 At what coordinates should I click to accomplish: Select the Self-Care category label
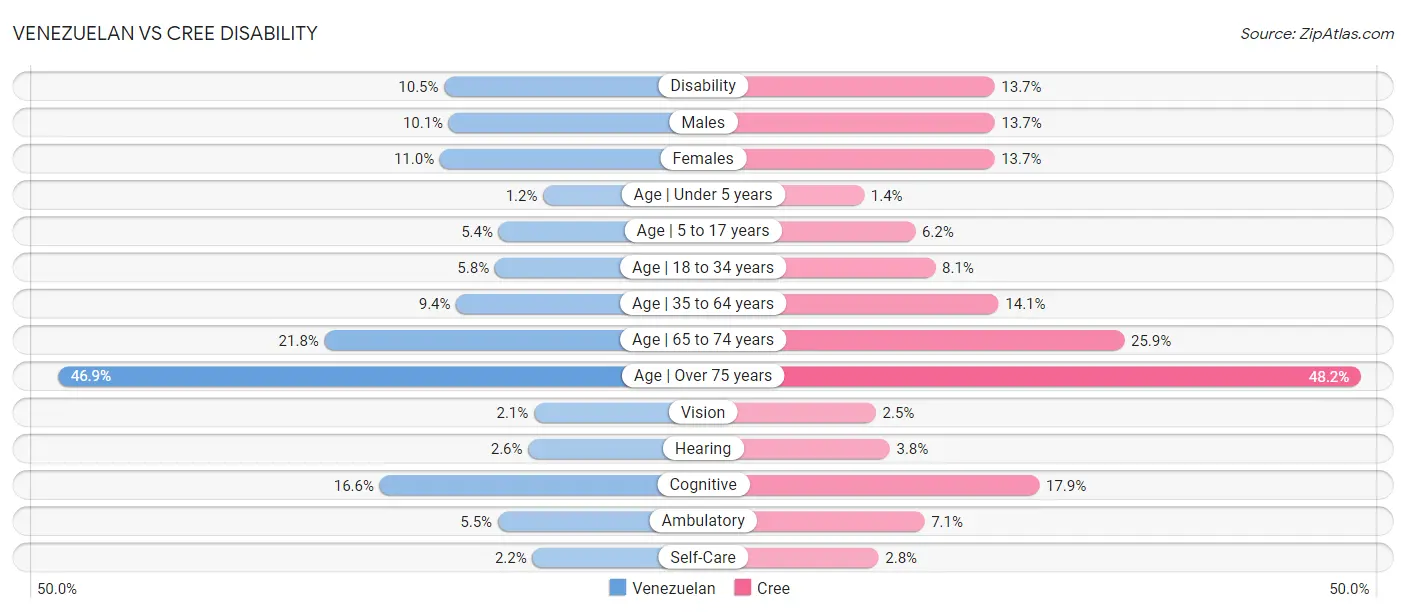click(703, 557)
